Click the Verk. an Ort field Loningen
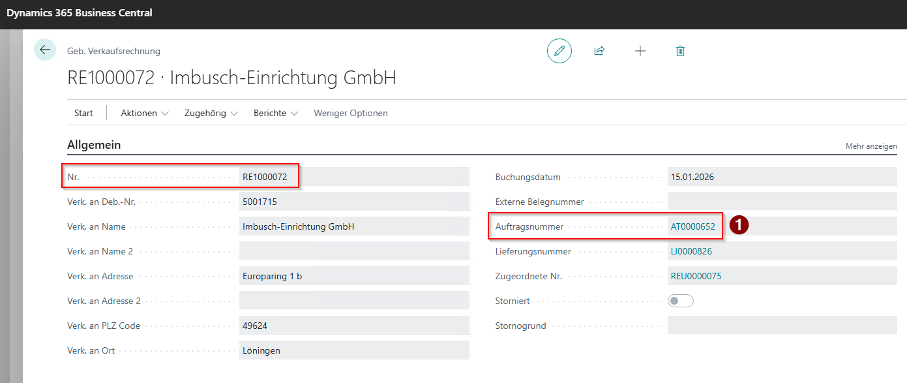Screen dimensions: 908x384 (354, 350)
